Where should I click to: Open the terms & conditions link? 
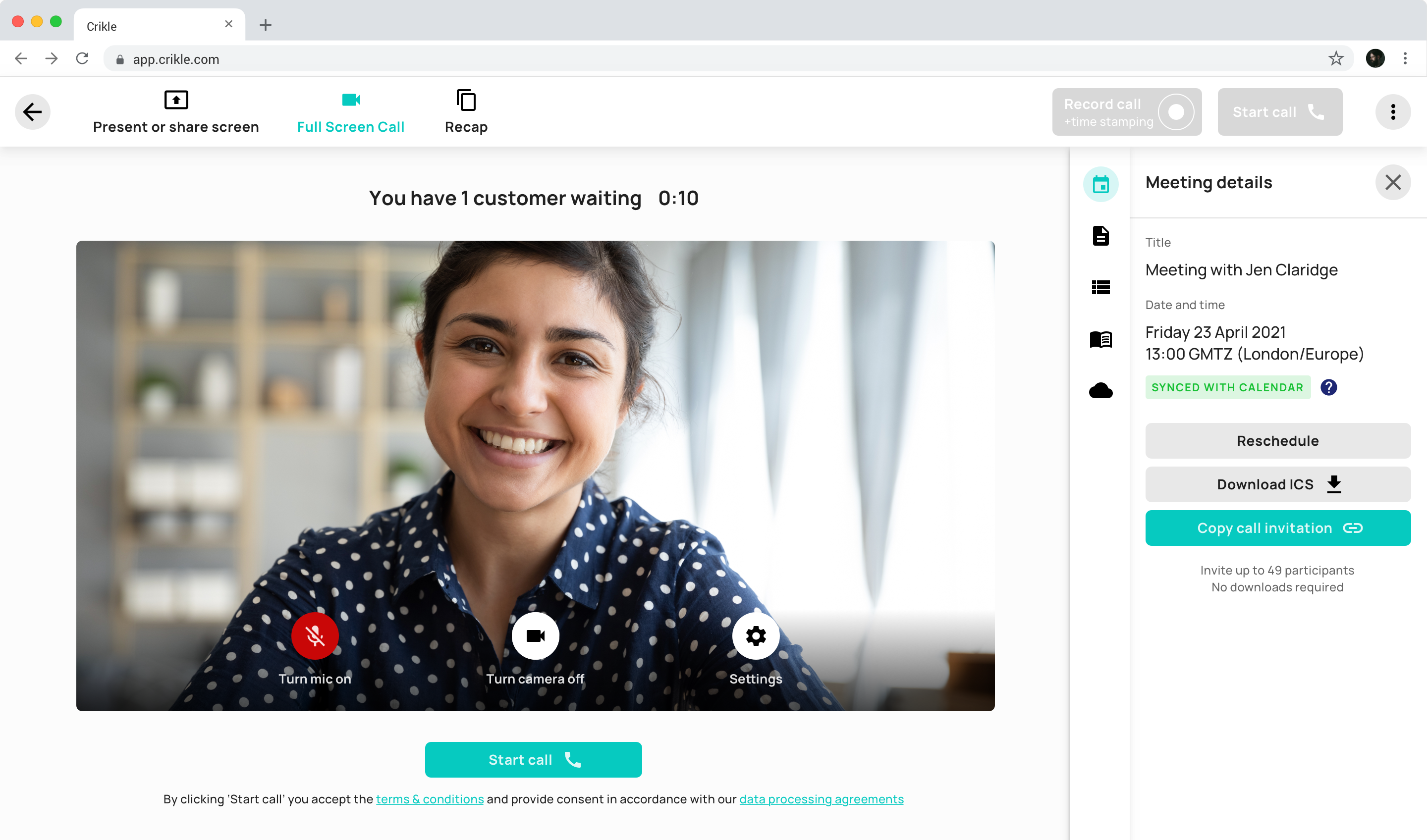coord(429,799)
